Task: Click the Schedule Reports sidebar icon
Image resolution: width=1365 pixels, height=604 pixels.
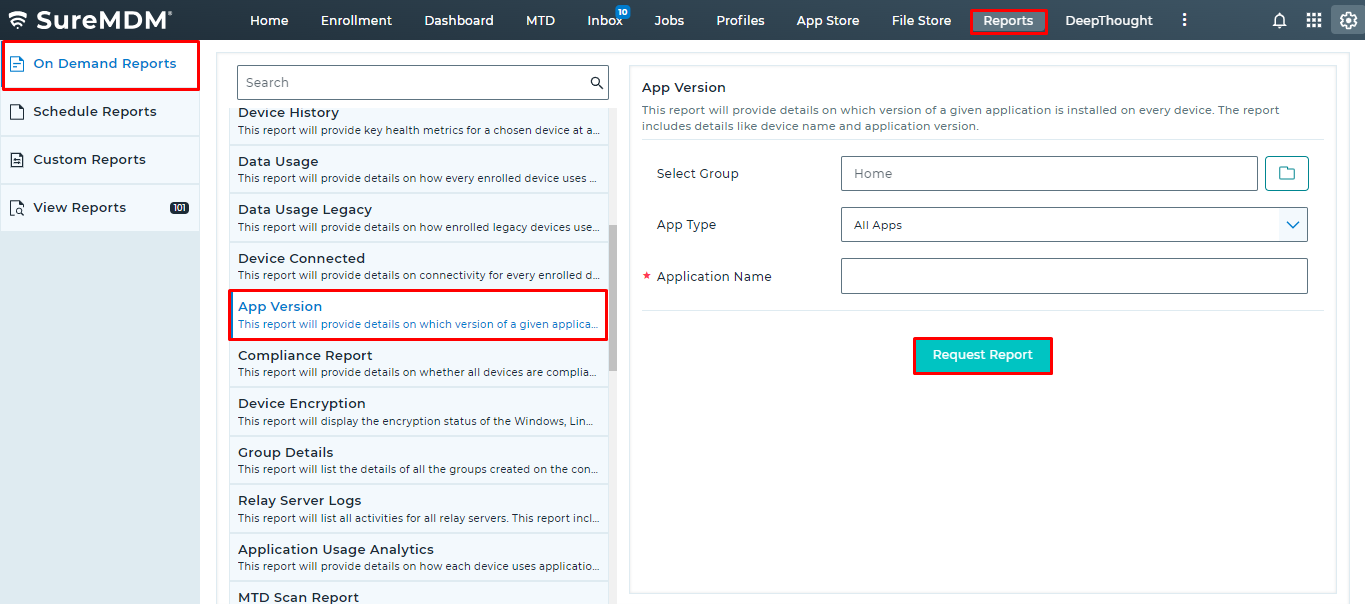Action: tap(17, 111)
